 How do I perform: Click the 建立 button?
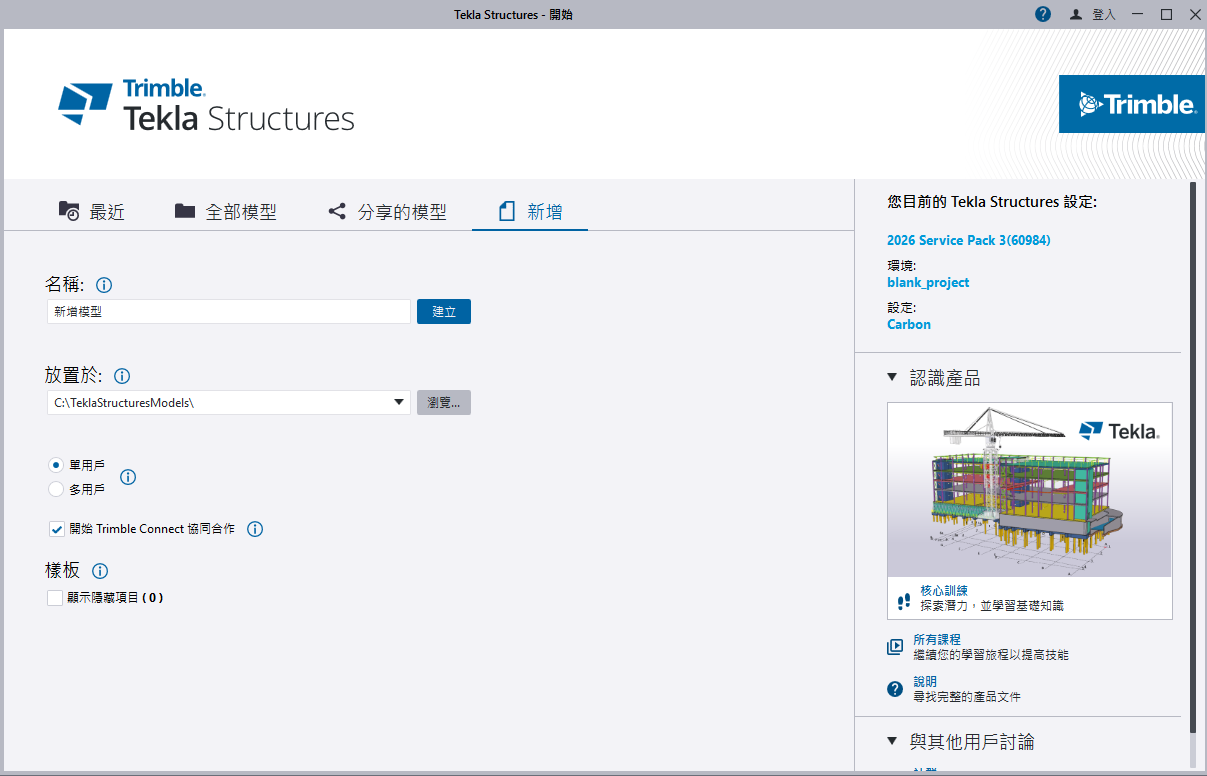[x=444, y=312]
